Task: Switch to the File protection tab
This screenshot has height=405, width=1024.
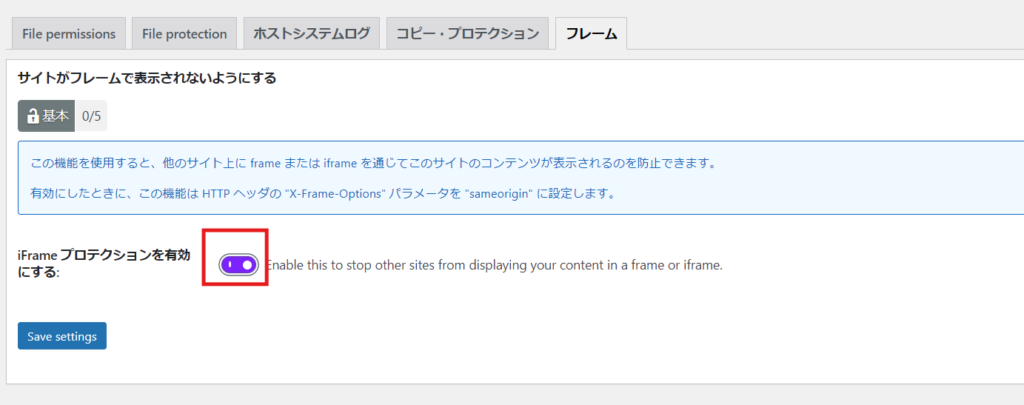Action: point(184,33)
